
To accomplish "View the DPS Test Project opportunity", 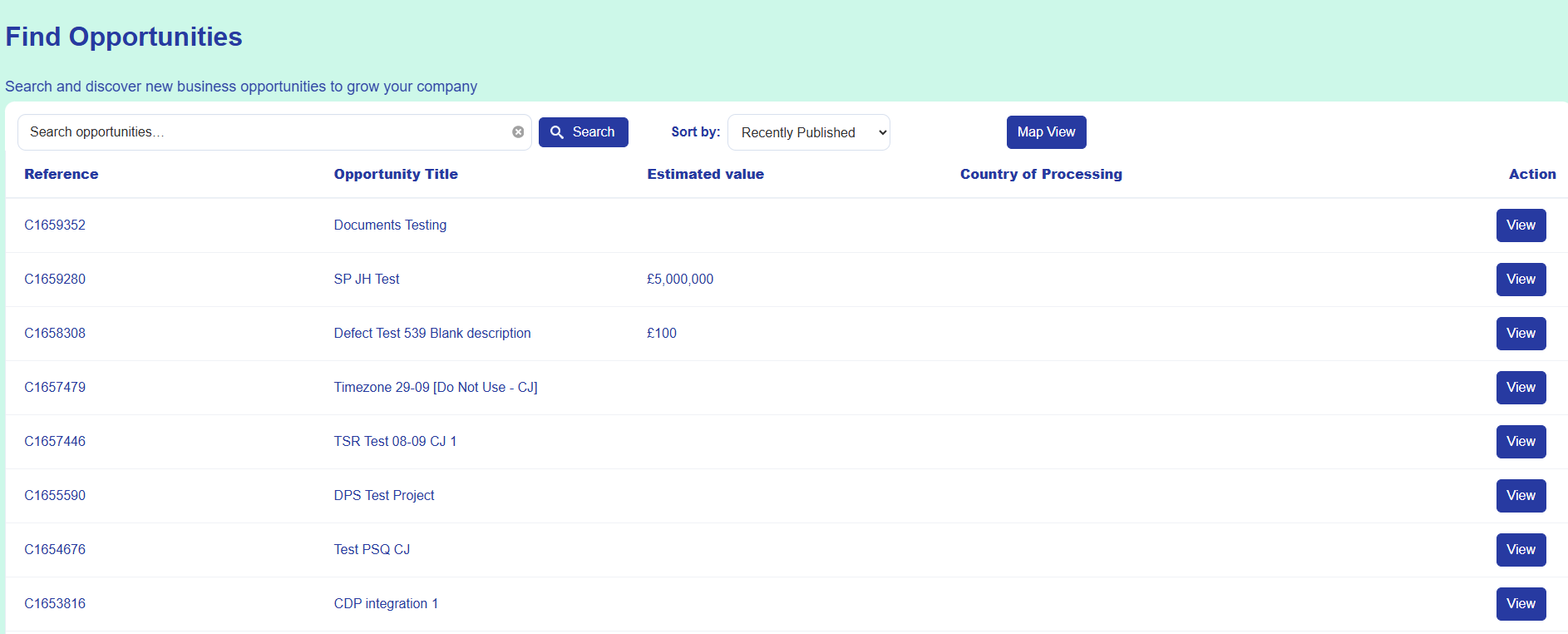I will point(1521,496).
